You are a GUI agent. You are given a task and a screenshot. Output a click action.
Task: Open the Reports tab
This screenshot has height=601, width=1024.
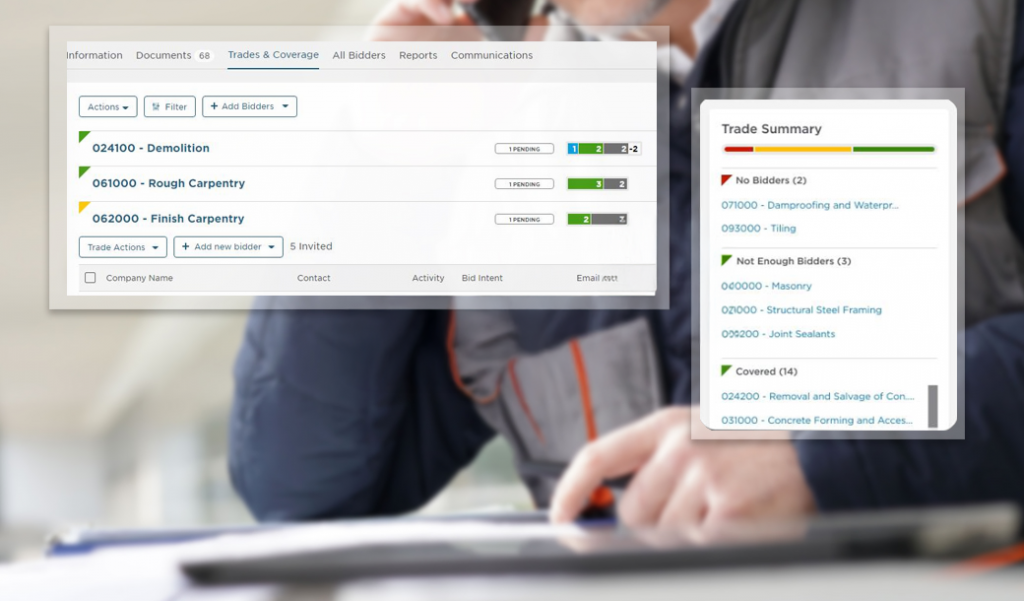click(417, 55)
